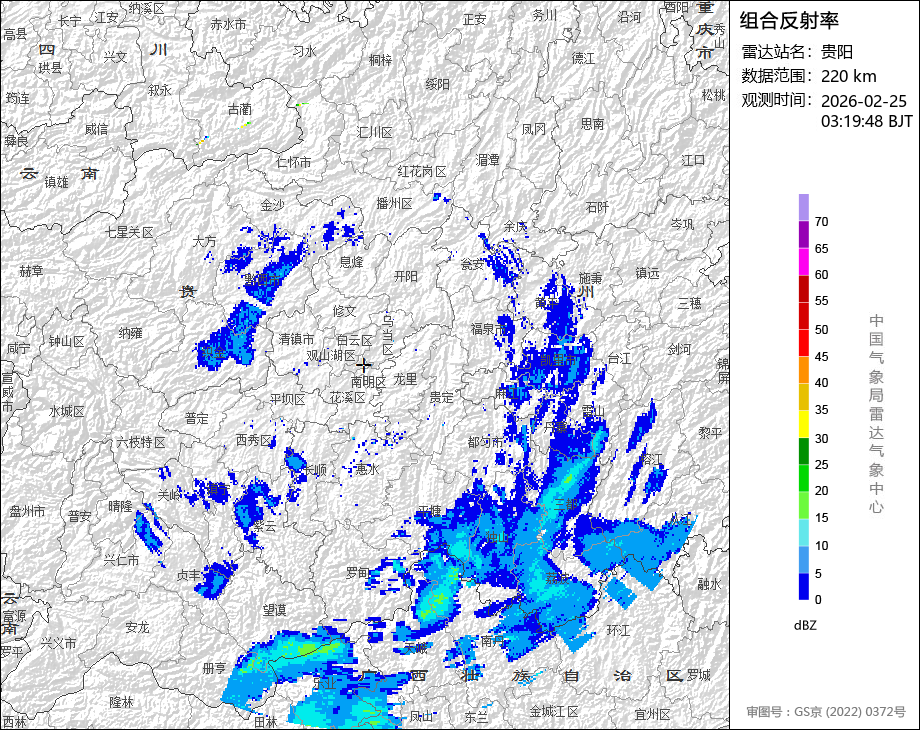Click the 六枝特区 map label
Viewport: 920px width, 730px height.
click(141, 442)
